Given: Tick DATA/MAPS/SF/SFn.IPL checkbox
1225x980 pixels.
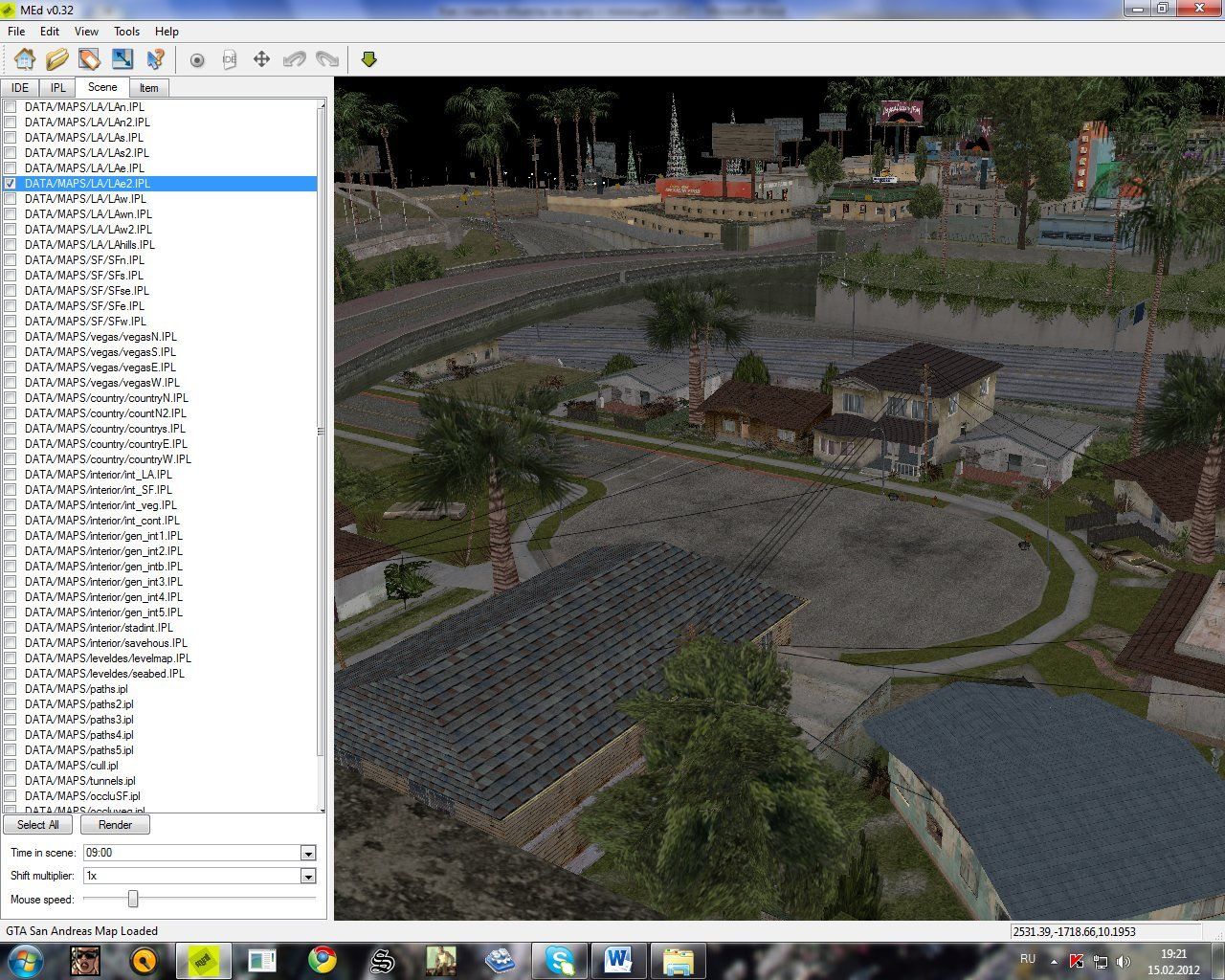Looking at the screenshot, I should pos(11,260).
